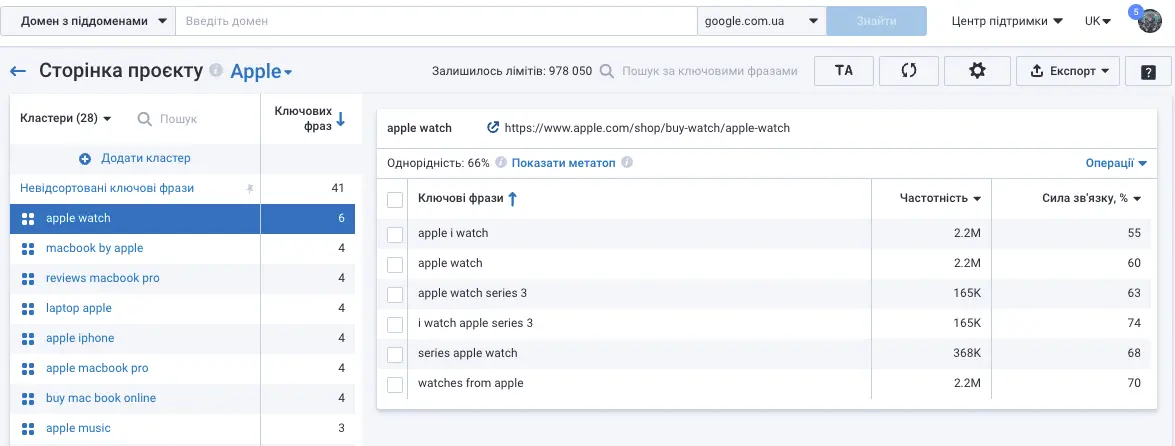Open Центр підтримки menu

[1006, 21]
